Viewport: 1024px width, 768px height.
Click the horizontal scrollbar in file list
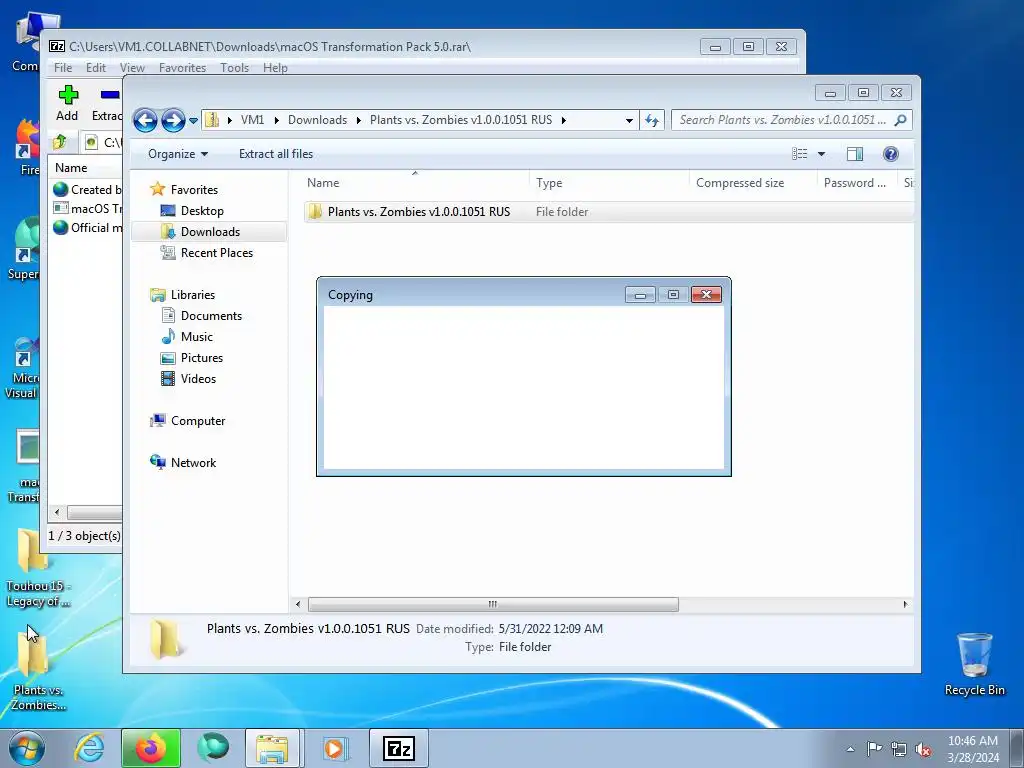pyautogui.click(x=493, y=605)
